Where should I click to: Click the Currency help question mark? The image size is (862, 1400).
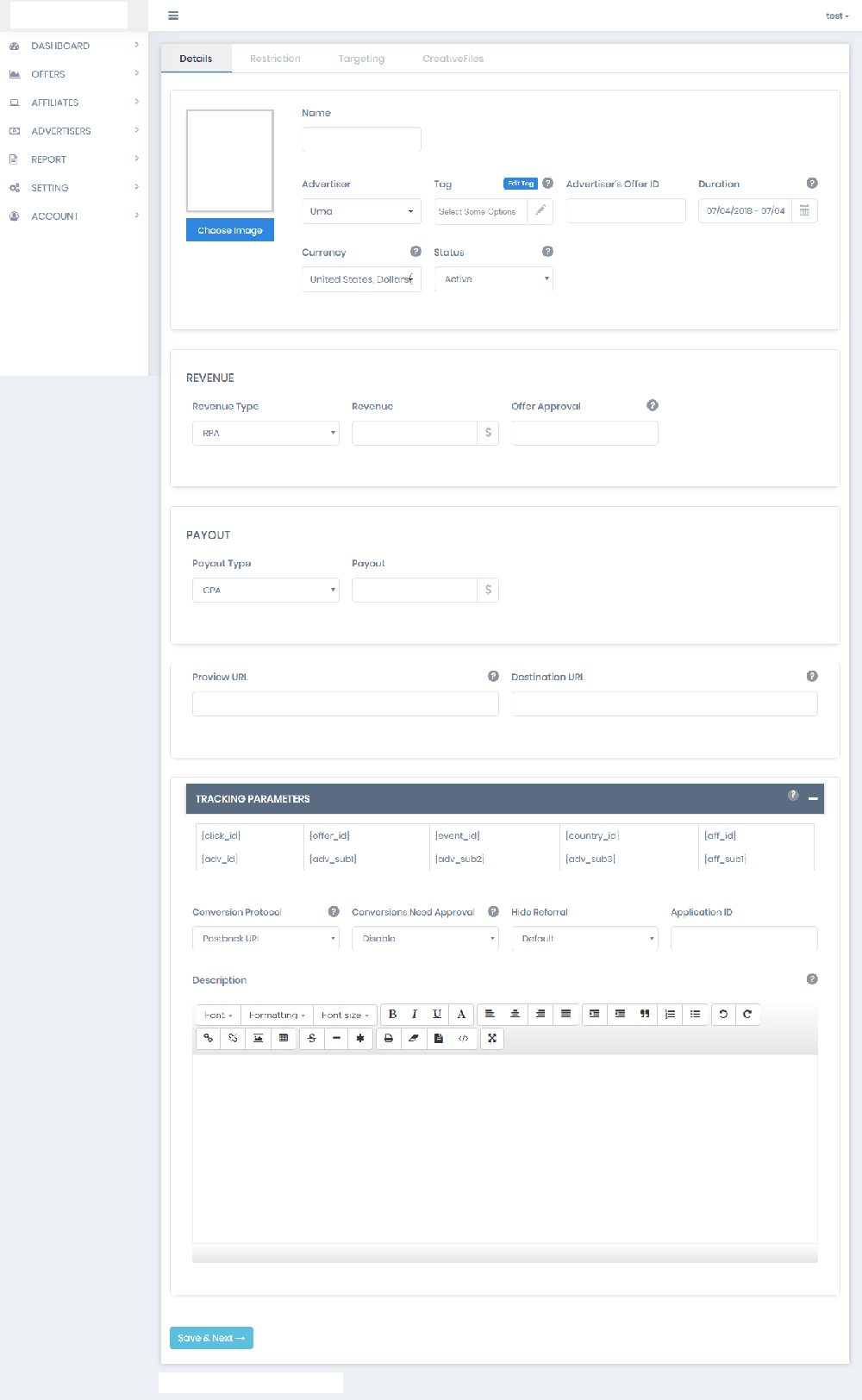click(415, 252)
